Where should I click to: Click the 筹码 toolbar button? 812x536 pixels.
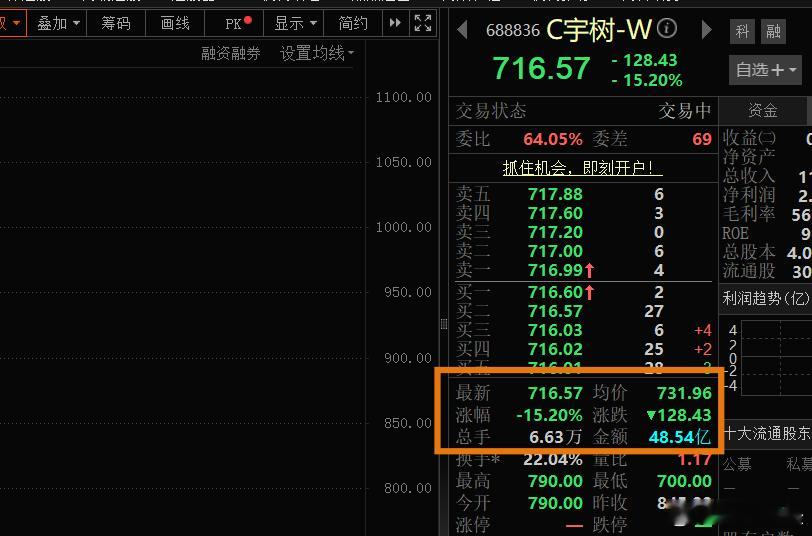click(116, 23)
